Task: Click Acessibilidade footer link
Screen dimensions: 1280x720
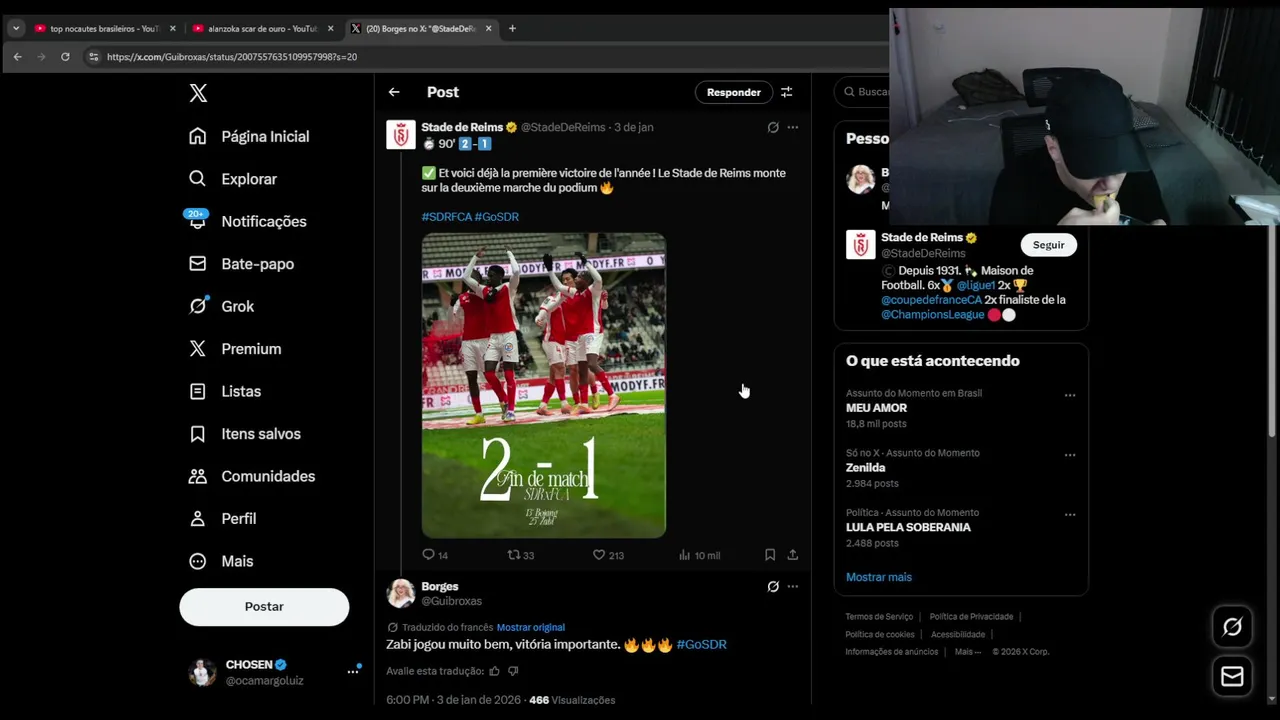Action: pos(958,635)
